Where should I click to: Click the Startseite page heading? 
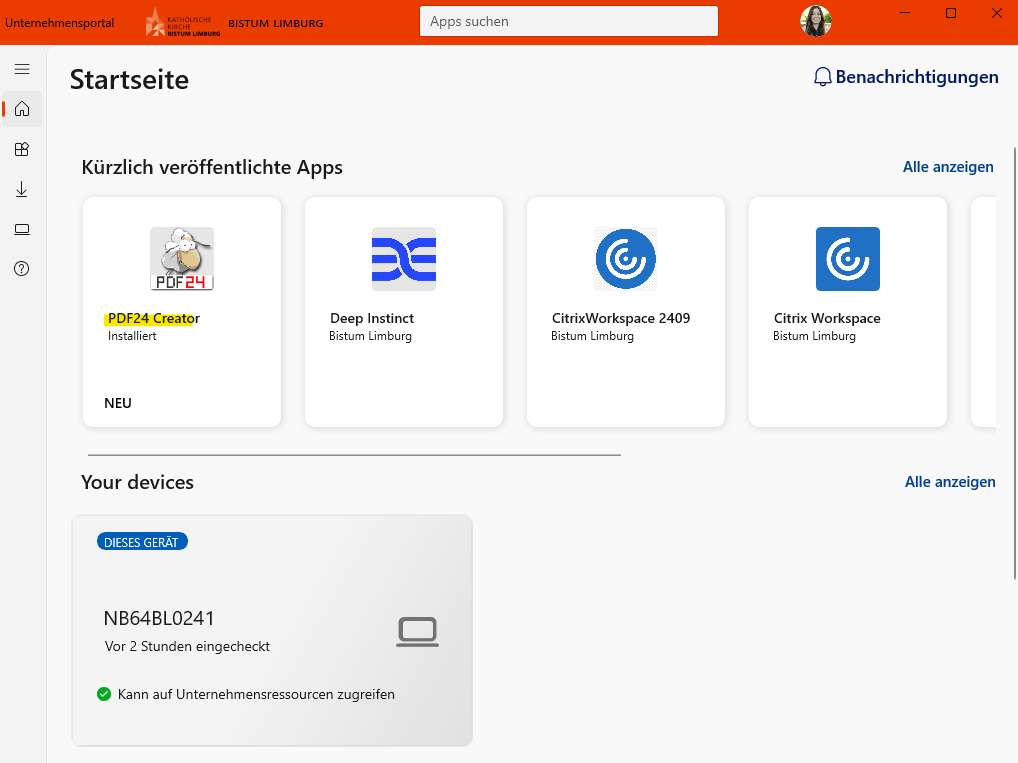(x=129, y=80)
